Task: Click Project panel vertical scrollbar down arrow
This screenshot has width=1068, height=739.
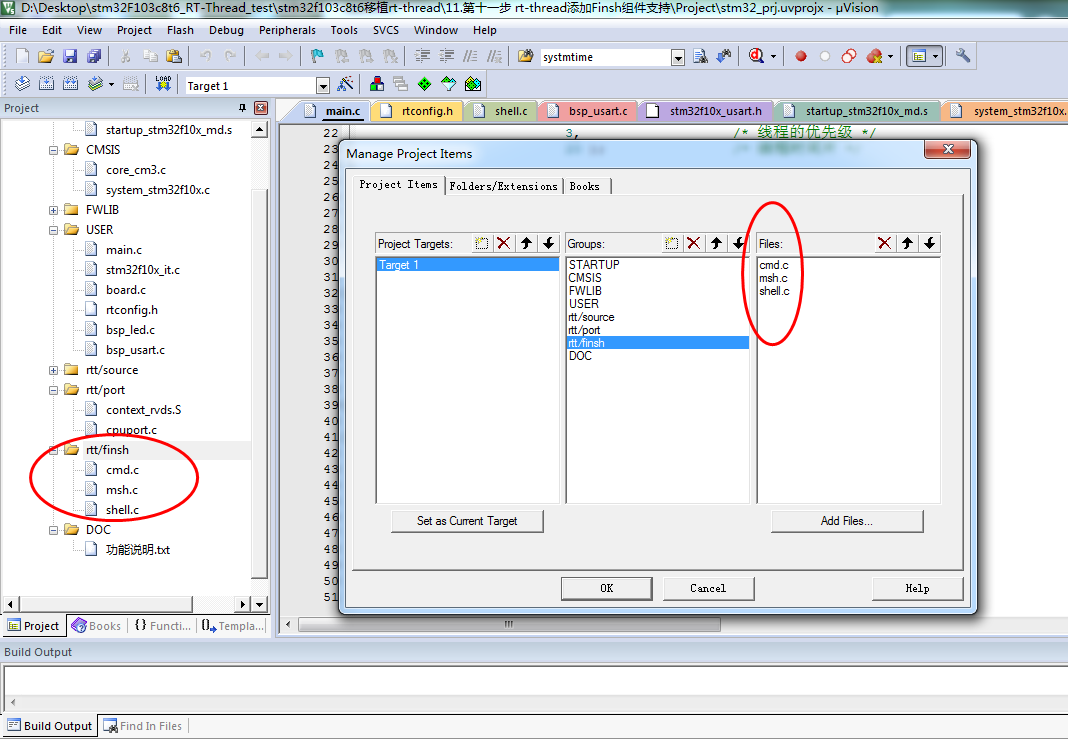Action: tap(260, 603)
